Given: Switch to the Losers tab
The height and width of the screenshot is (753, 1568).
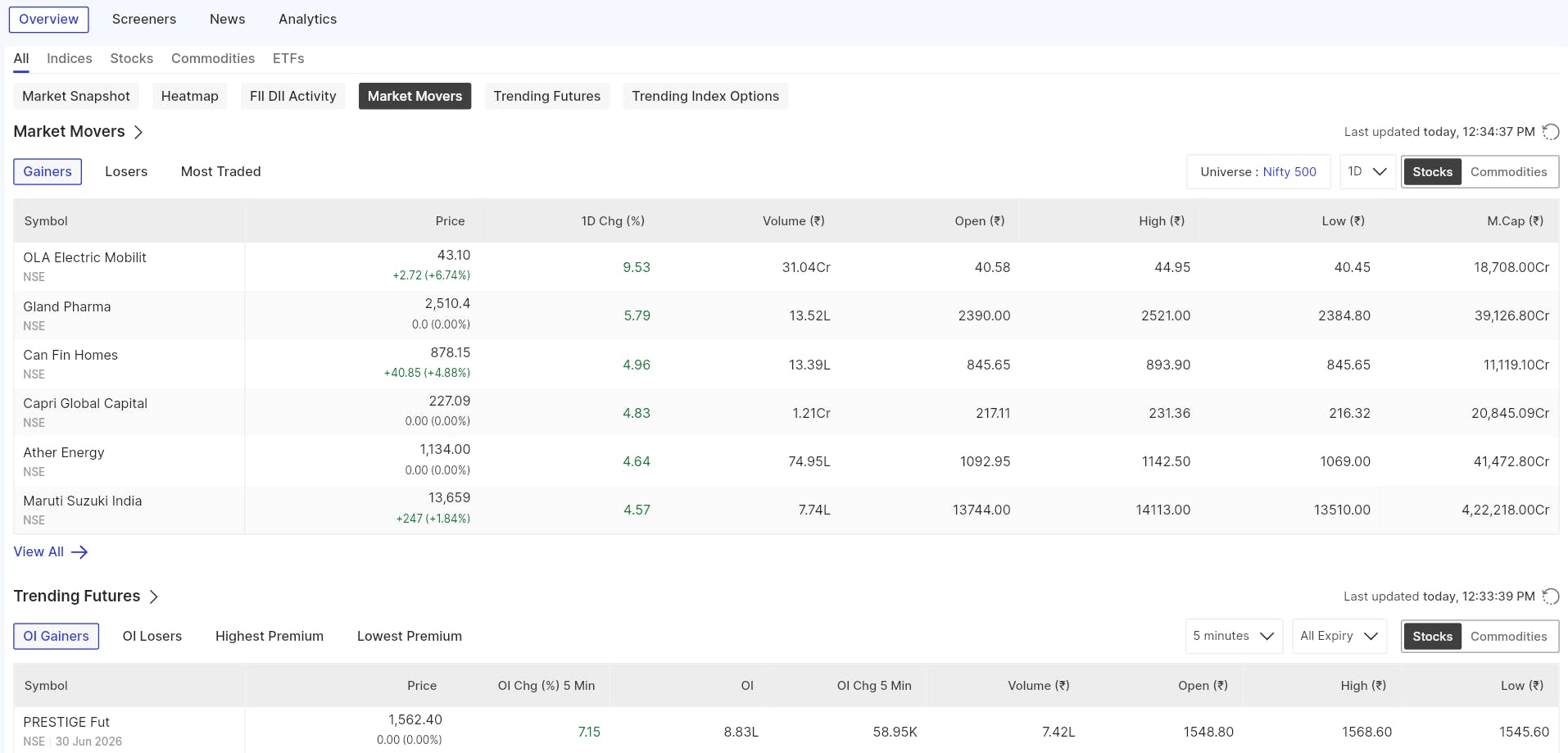Looking at the screenshot, I should point(126,171).
